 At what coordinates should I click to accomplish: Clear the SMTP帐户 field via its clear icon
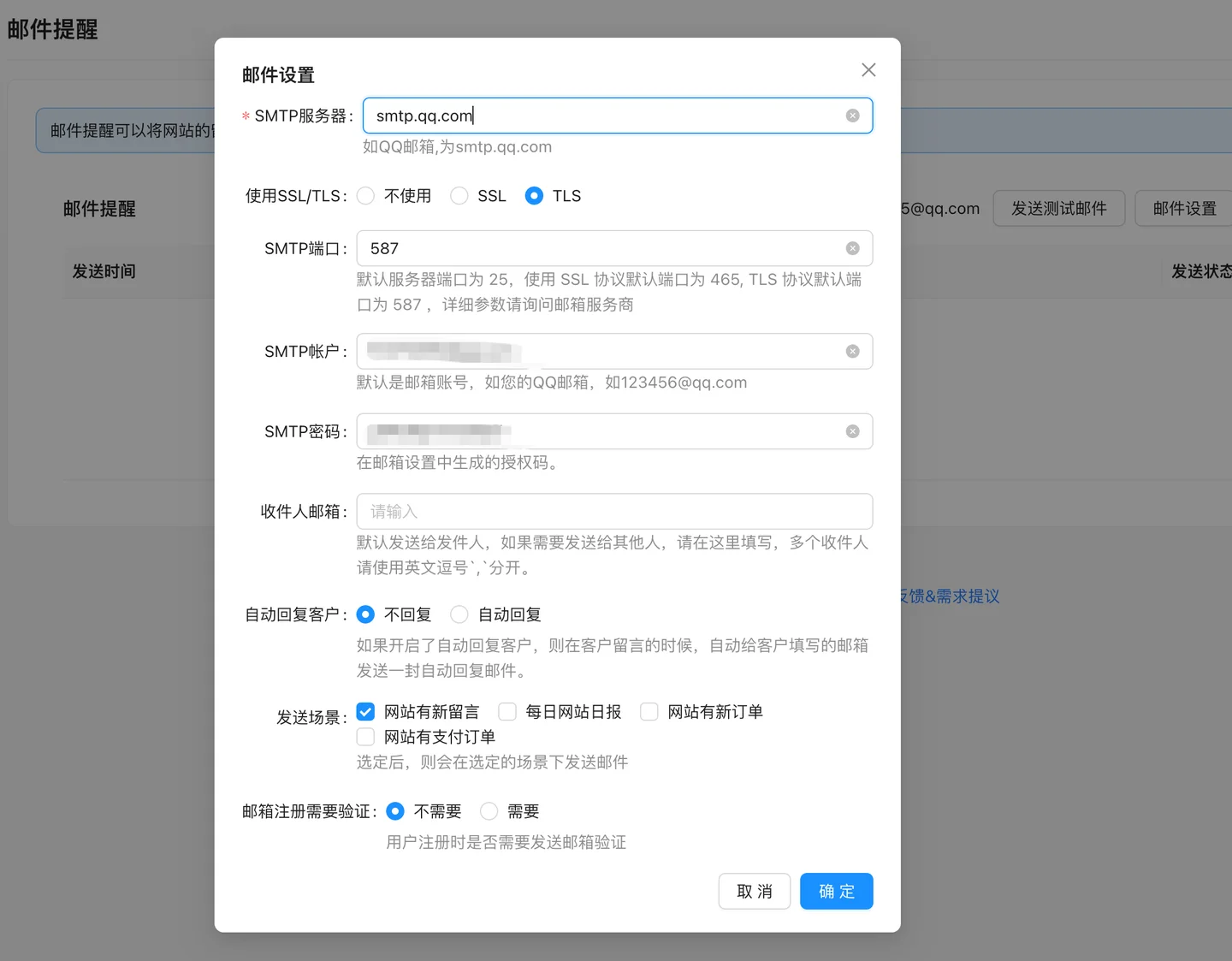coord(852,351)
